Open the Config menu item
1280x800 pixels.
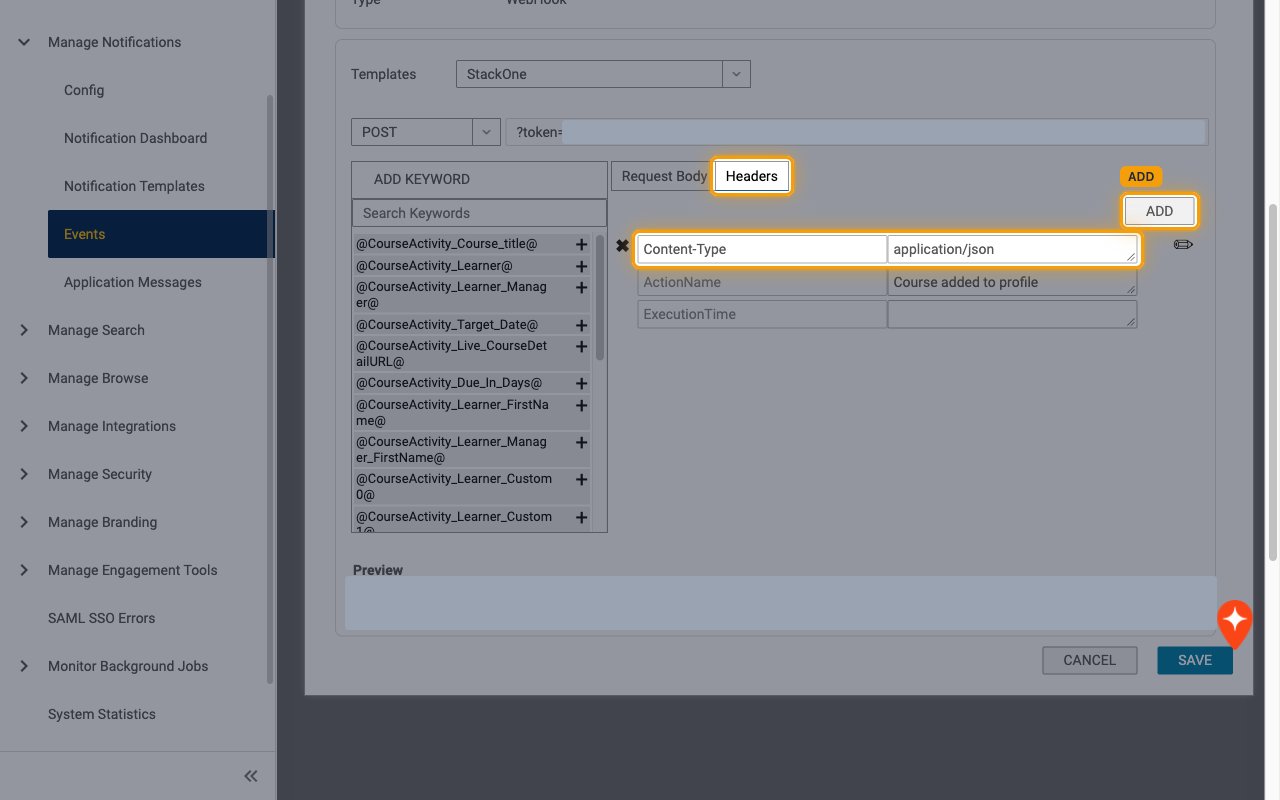tap(84, 90)
